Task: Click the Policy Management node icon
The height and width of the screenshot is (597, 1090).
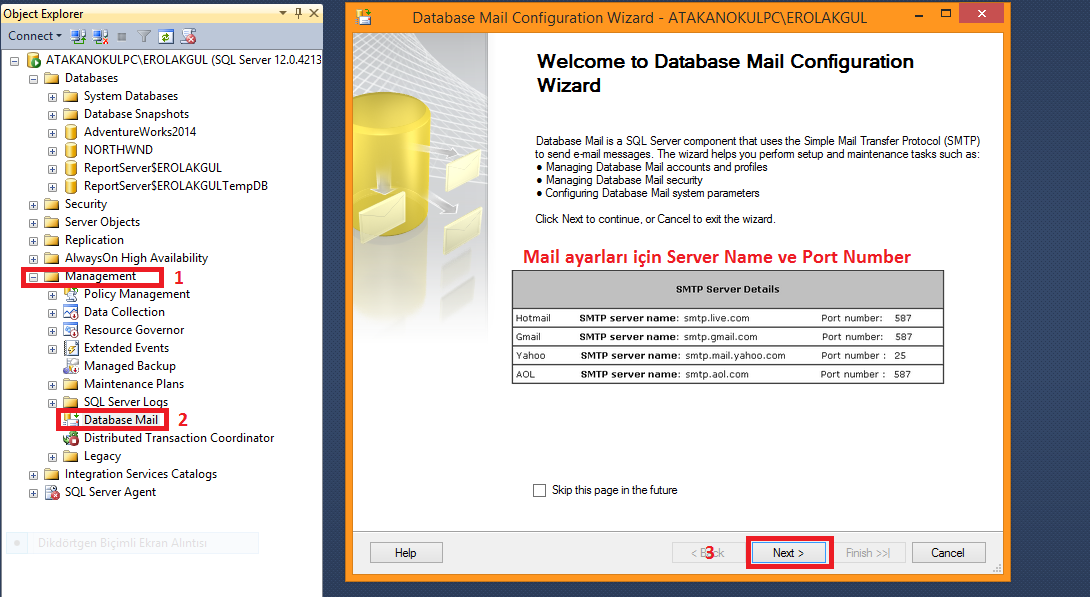Action: pos(71,294)
